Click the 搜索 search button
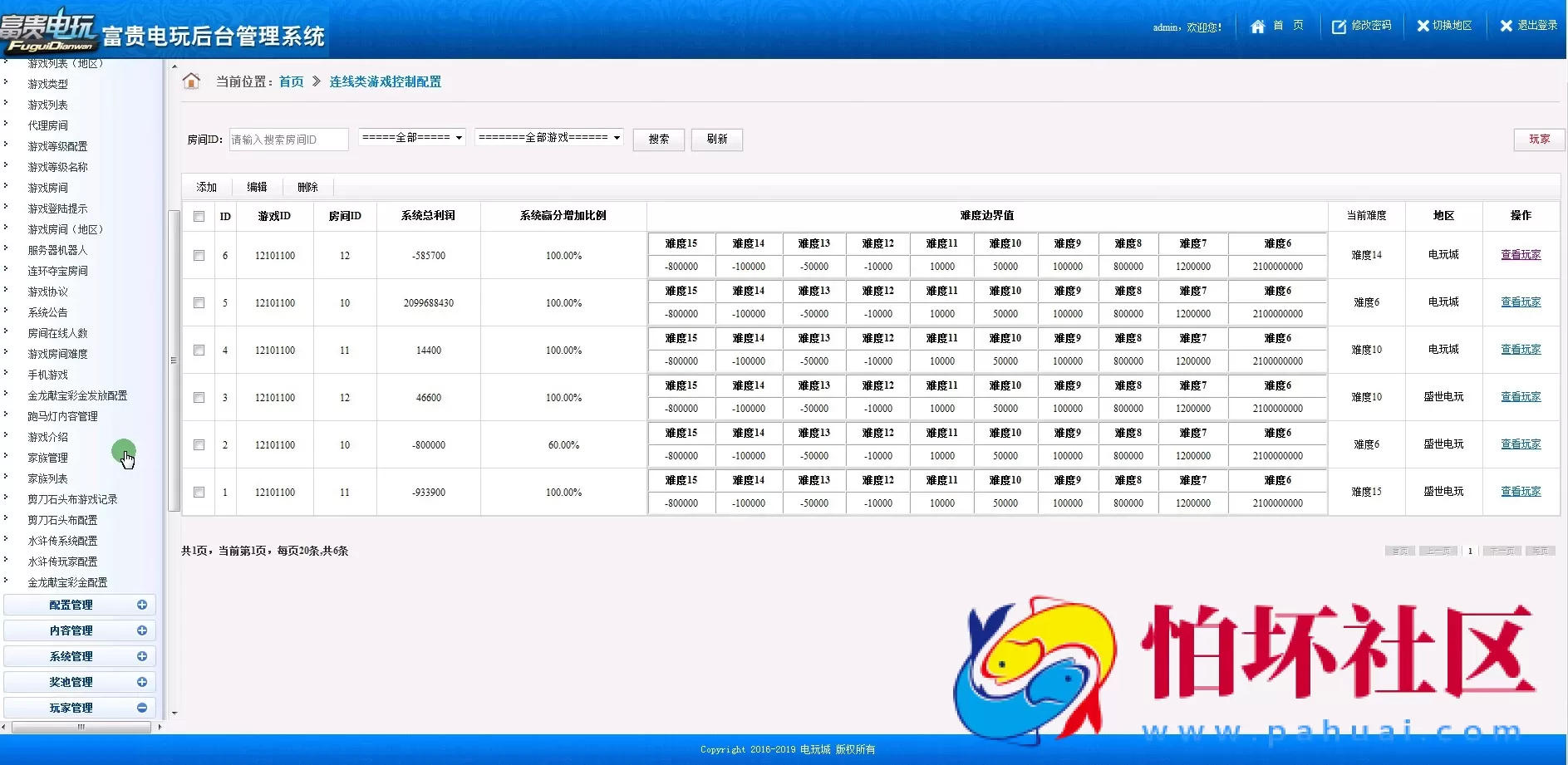The height and width of the screenshot is (765, 1568). 658,140
